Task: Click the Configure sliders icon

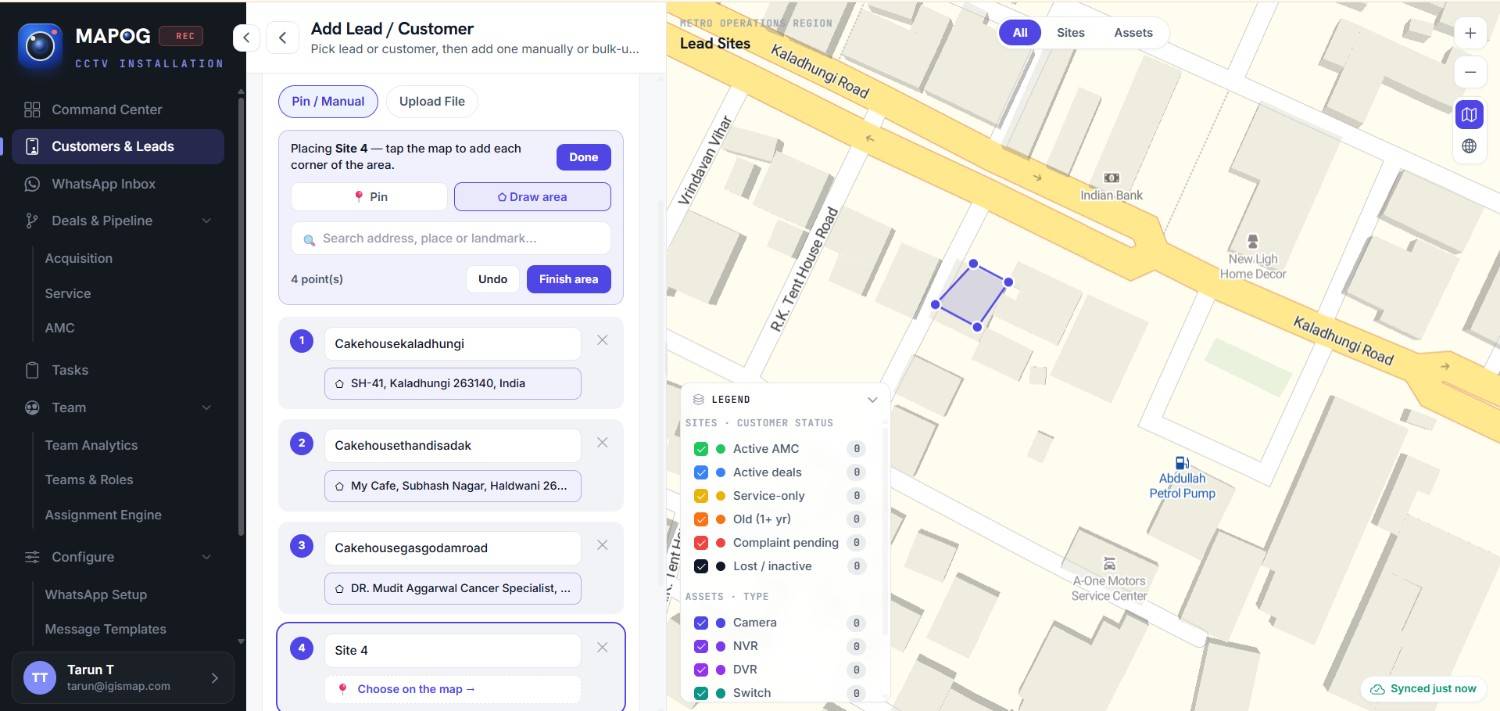Action: [x=32, y=557]
